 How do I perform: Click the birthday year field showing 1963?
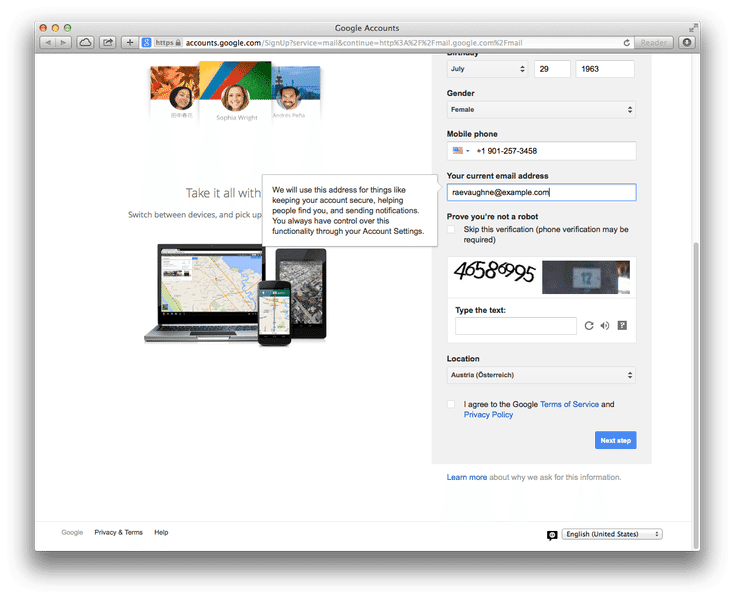[x=605, y=69]
